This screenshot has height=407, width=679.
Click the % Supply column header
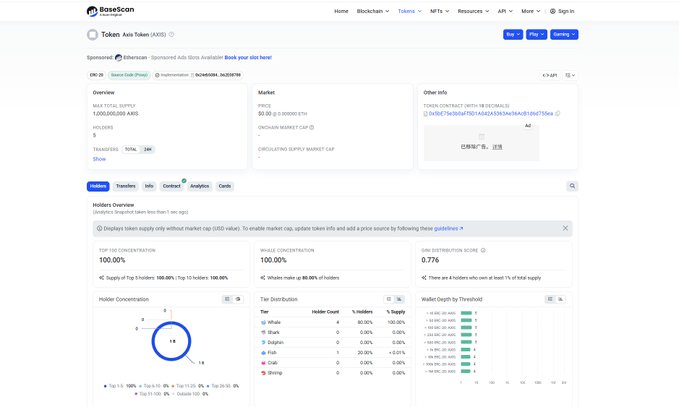[x=396, y=312]
